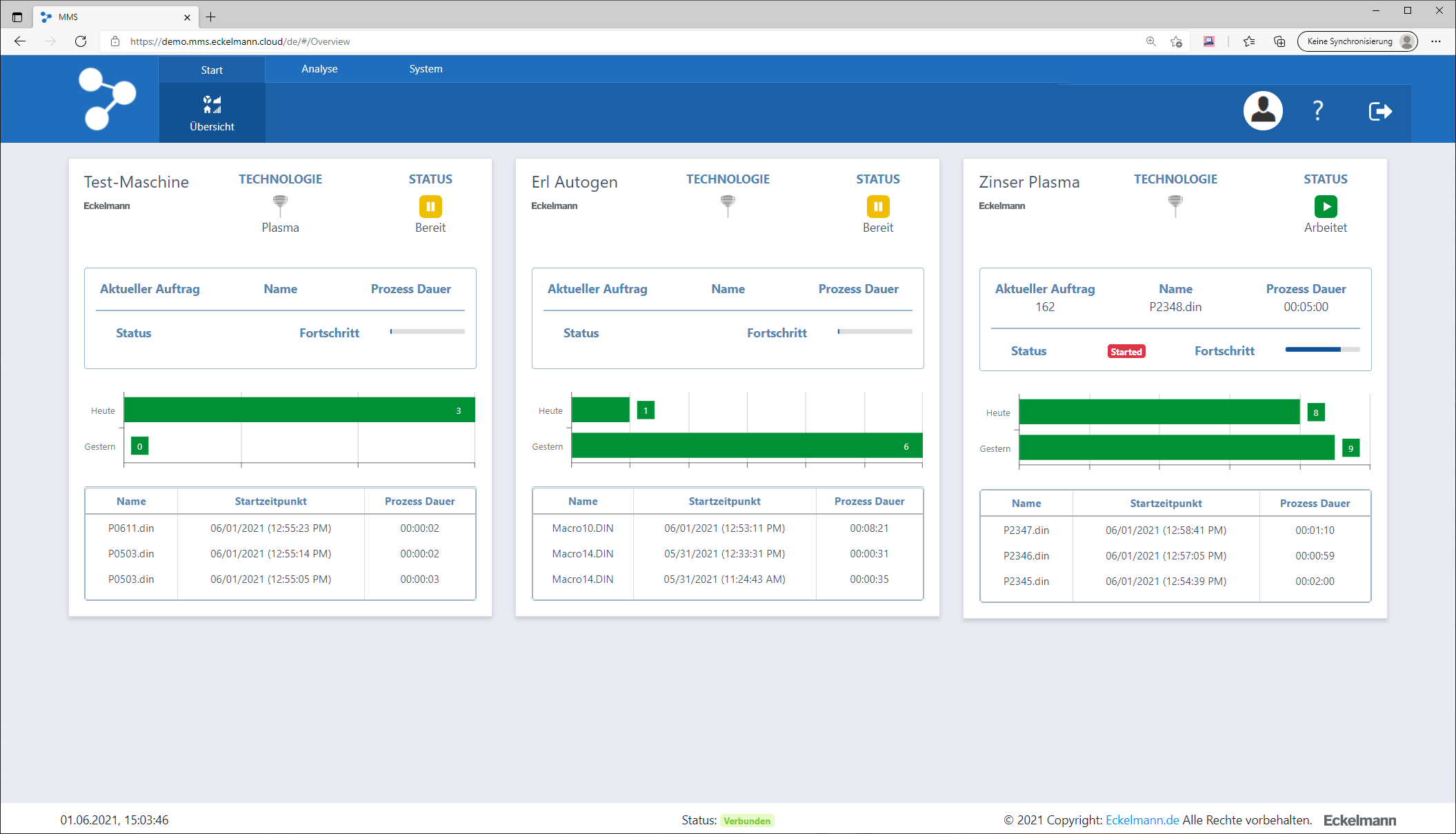Open the System menu

click(426, 69)
